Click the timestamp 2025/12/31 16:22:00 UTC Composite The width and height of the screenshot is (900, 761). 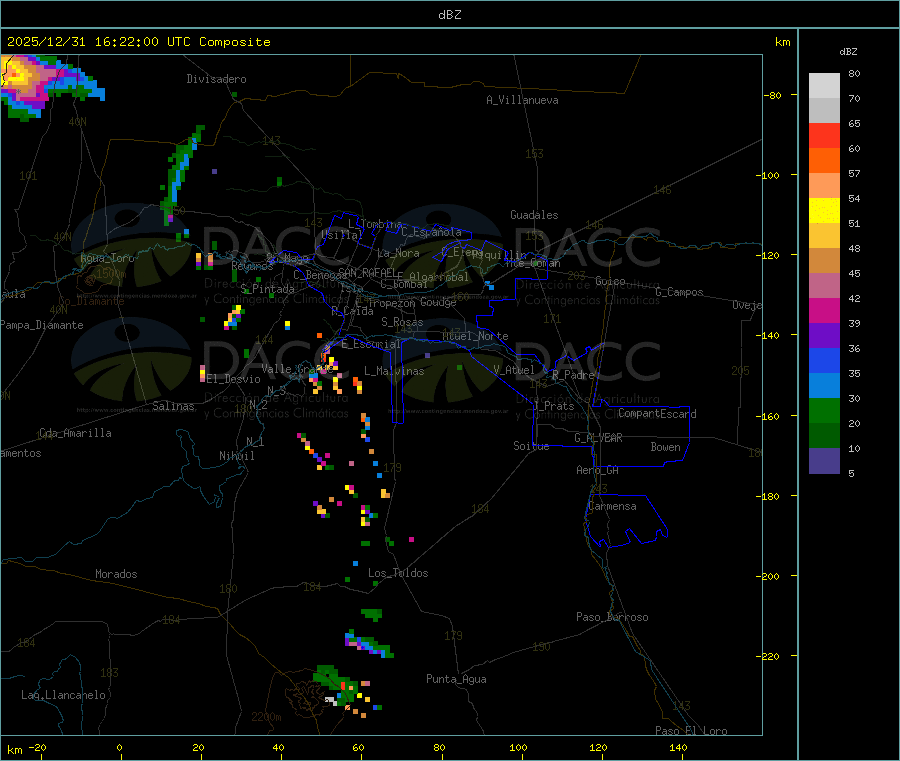coord(138,42)
